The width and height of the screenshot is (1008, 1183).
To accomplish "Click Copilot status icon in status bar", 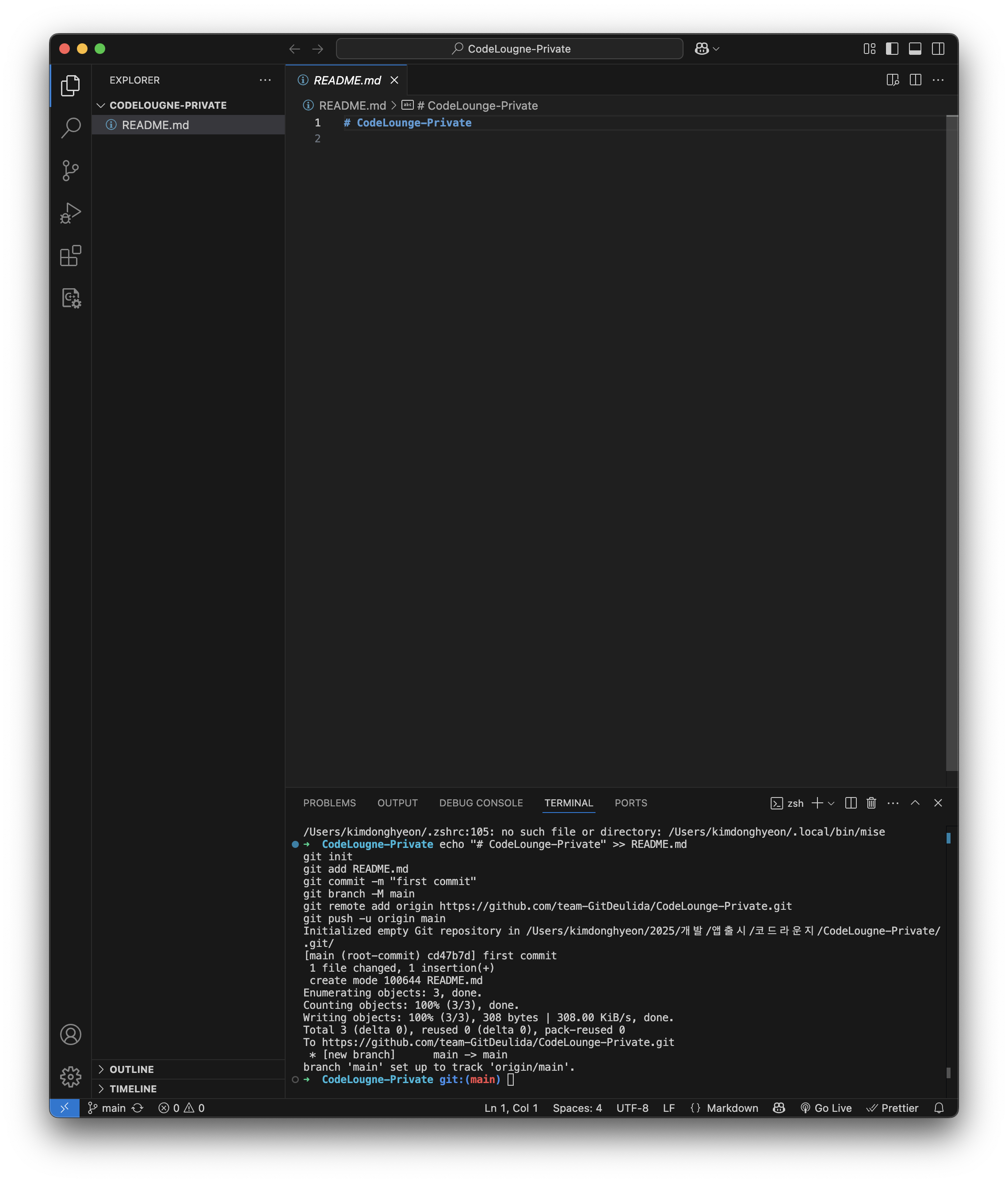I will [x=779, y=1108].
